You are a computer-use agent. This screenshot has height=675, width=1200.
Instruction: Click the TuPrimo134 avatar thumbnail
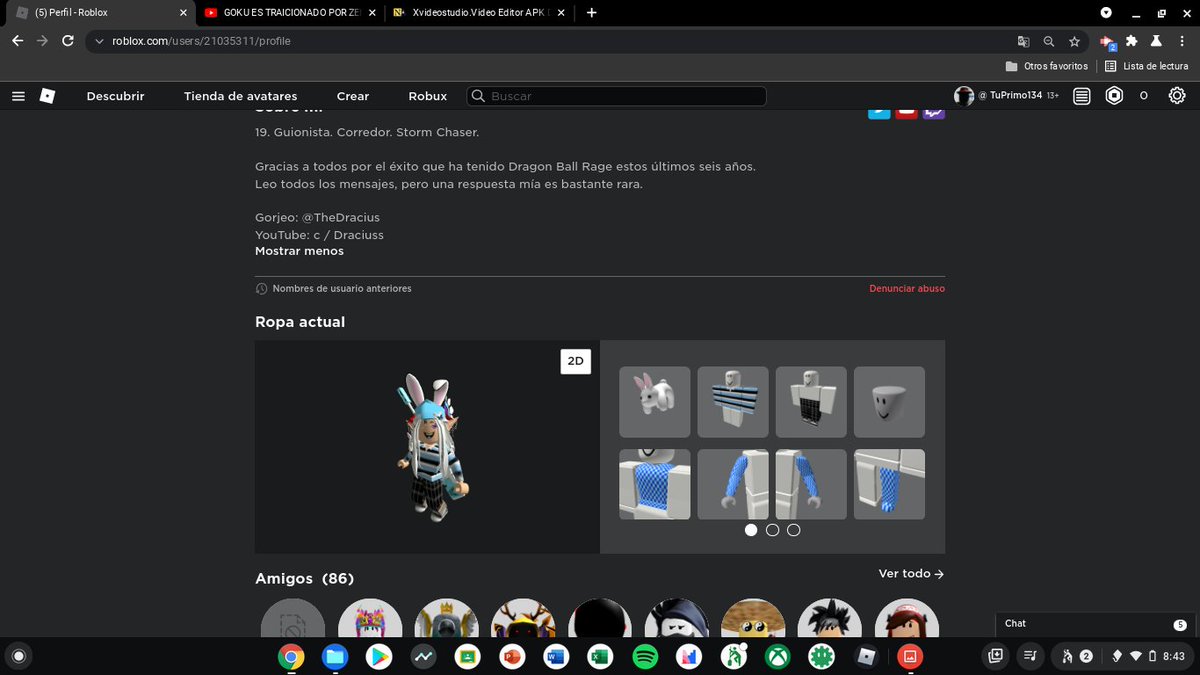click(x=964, y=96)
